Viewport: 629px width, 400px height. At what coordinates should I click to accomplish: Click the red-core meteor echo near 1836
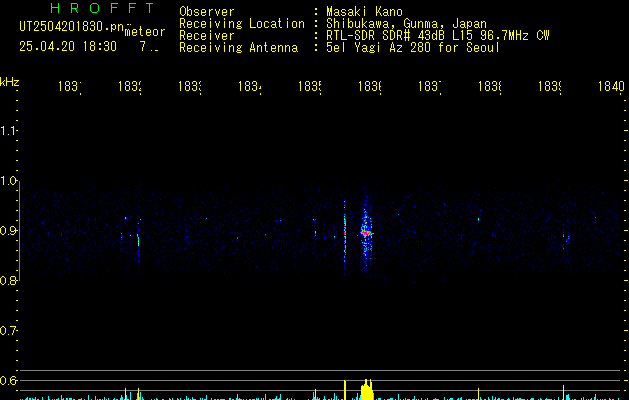point(365,232)
